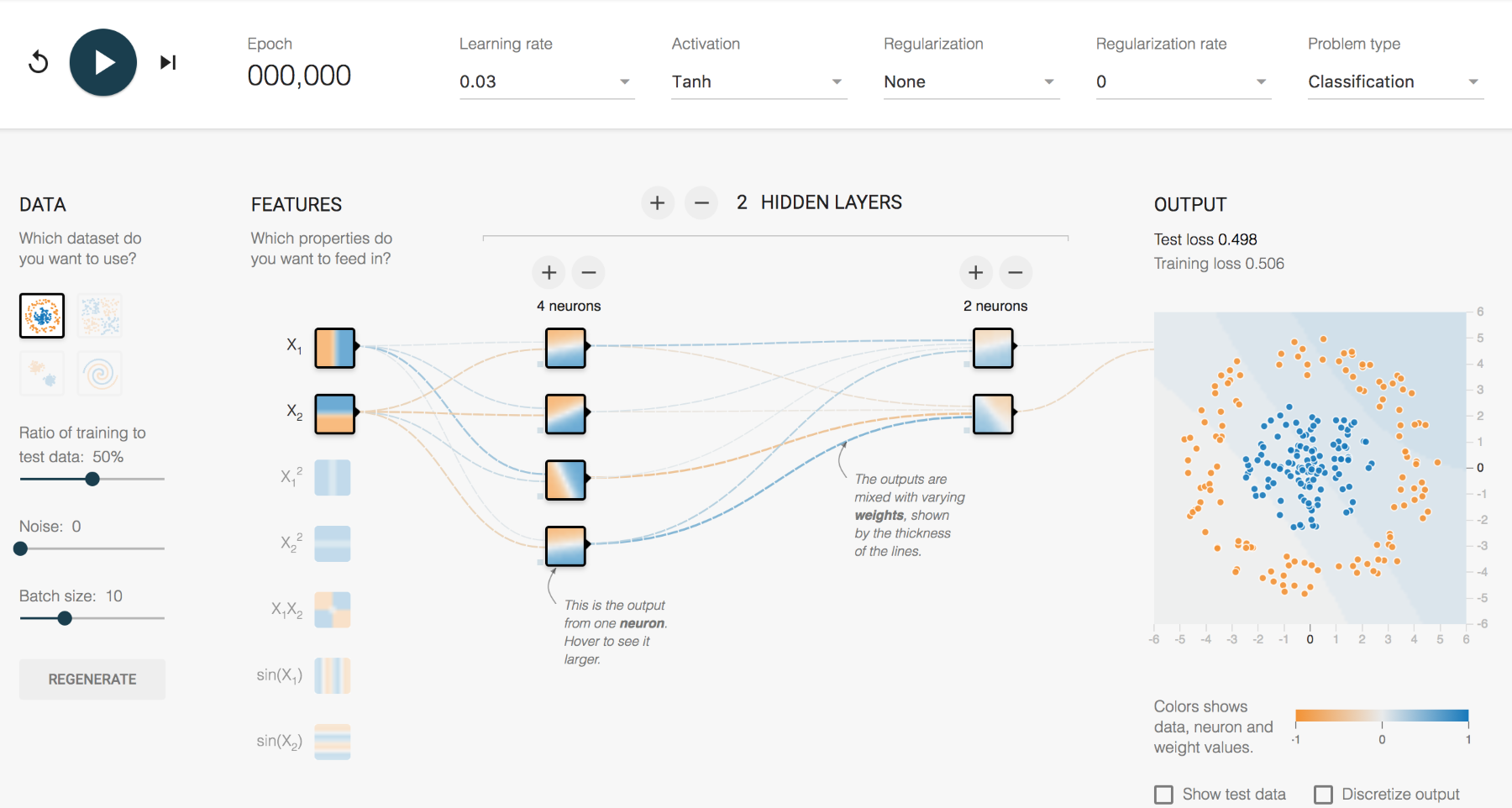Click the Epoch counter value
The height and width of the screenshot is (808, 1512).
(x=299, y=76)
